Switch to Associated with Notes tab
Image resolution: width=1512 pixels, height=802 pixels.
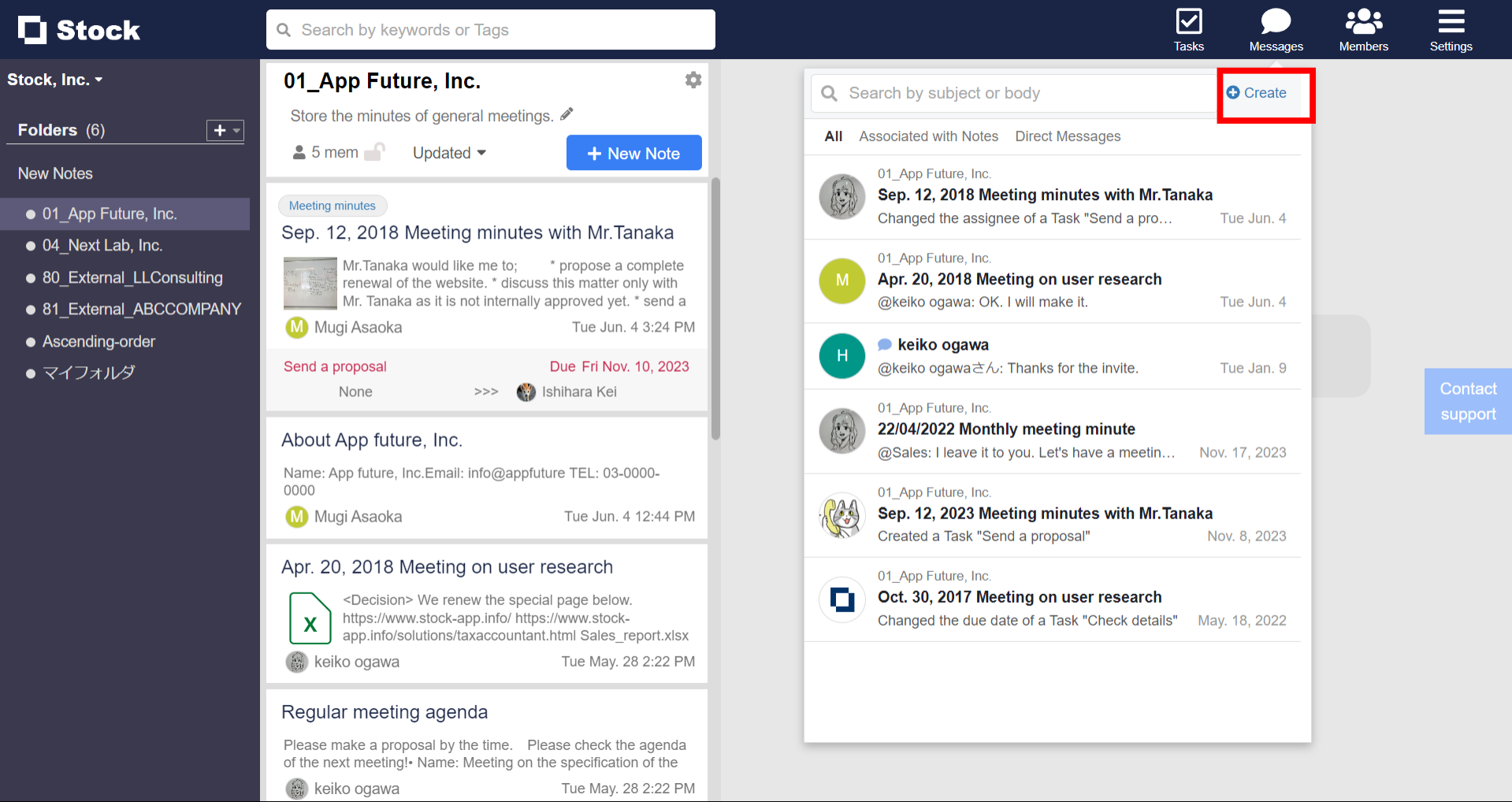tap(928, 136)
